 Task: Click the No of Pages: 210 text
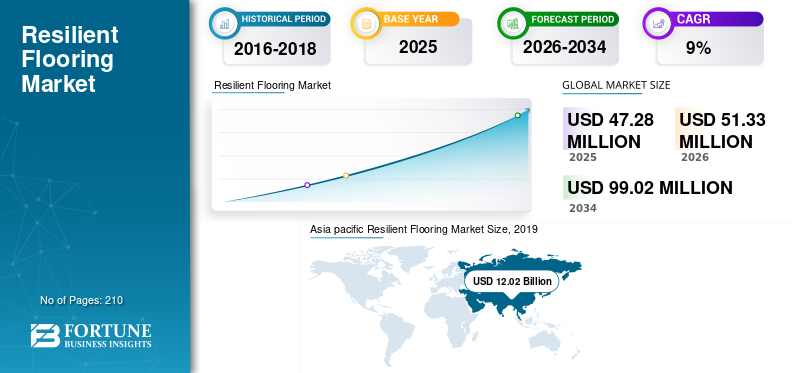coord(82,300)
